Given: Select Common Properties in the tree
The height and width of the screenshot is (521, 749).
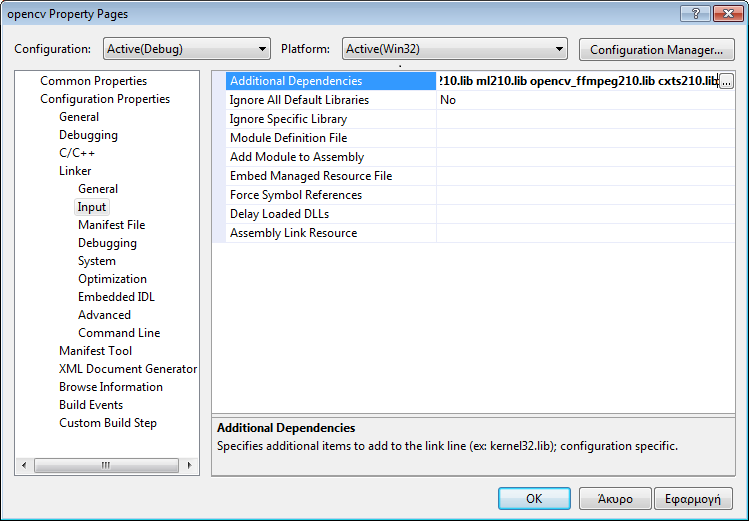Looking at the screenshot, I should 94,81.
